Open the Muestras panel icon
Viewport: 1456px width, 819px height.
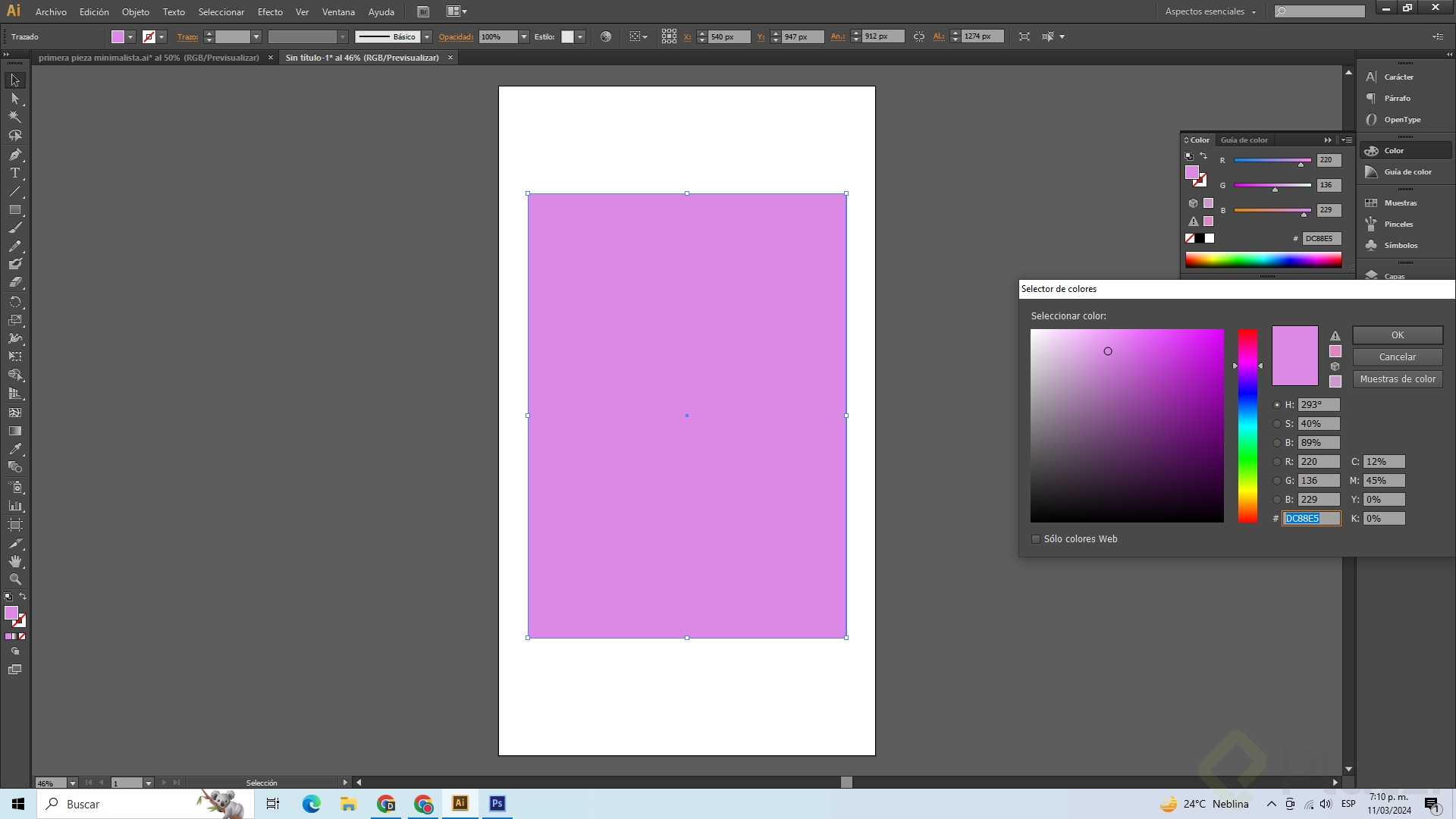1371,203
